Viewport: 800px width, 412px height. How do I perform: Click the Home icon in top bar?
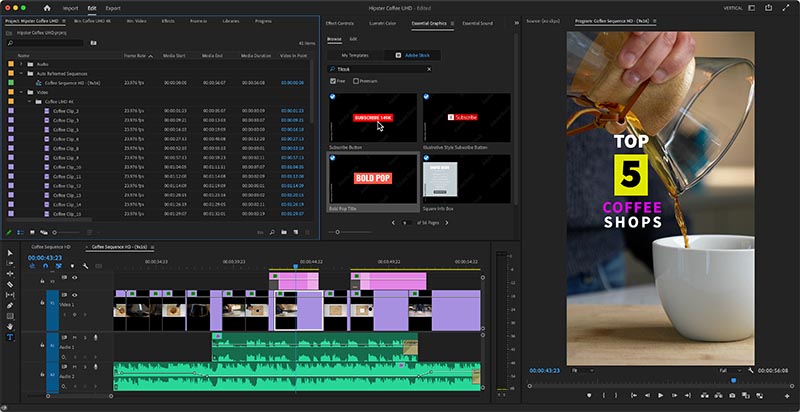(47, 8)
